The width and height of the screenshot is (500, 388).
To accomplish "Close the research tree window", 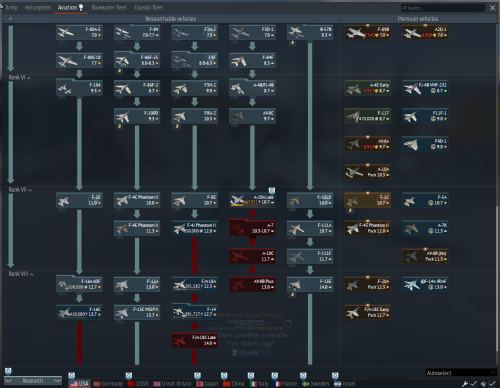I will point(492,8).
